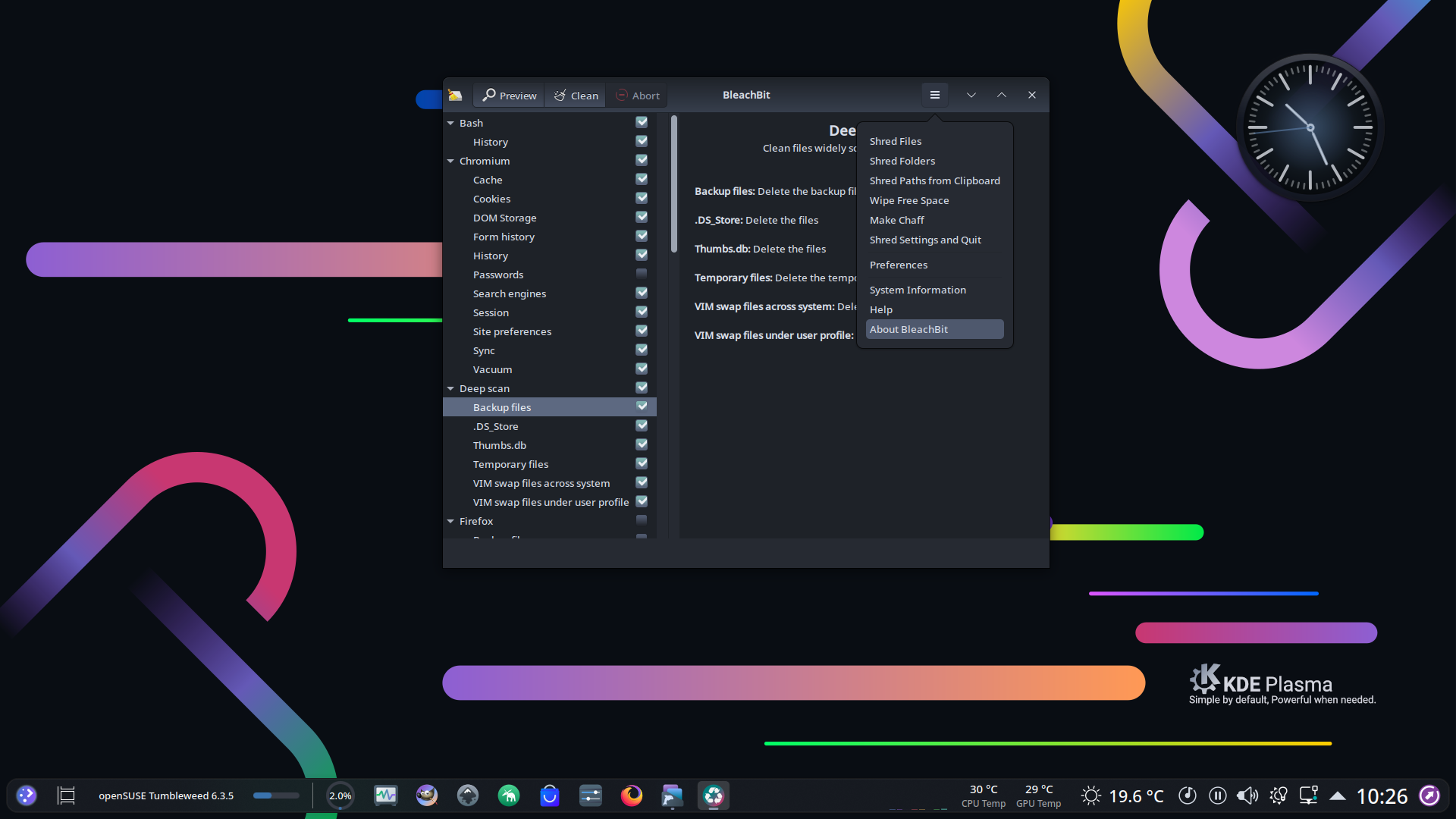Screen dimensions: 1456x819
Task: Toggle the Temporary files checkbox
Action: (x=642, y=463)
